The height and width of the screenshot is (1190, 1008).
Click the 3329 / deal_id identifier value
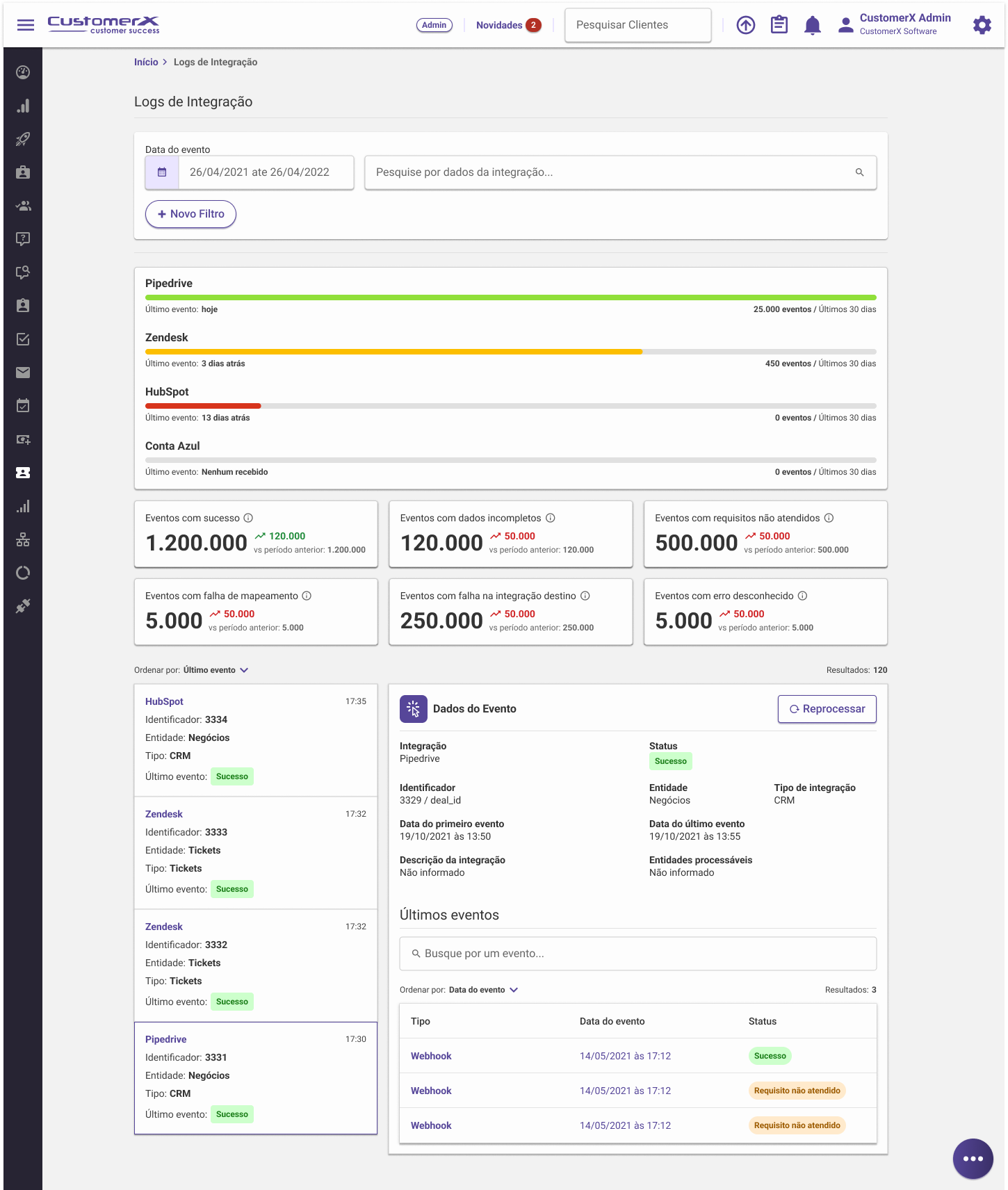[x=430, y=800]
